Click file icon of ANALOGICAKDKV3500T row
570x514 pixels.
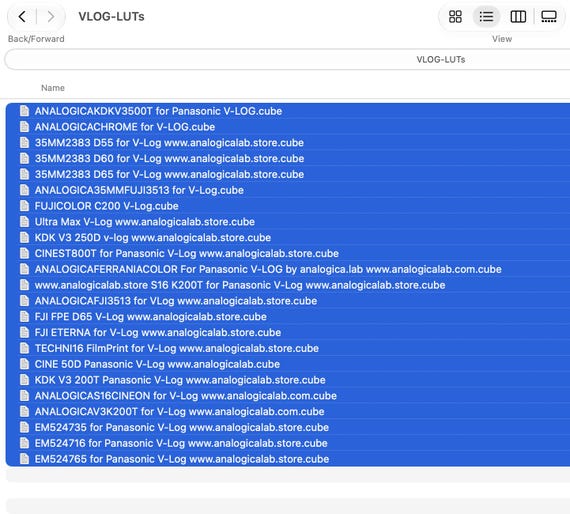pyautogui.click(x=24, y=111)
